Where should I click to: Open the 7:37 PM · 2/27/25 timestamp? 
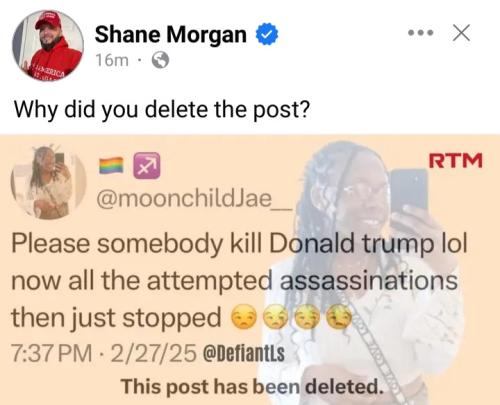point(104,353)
